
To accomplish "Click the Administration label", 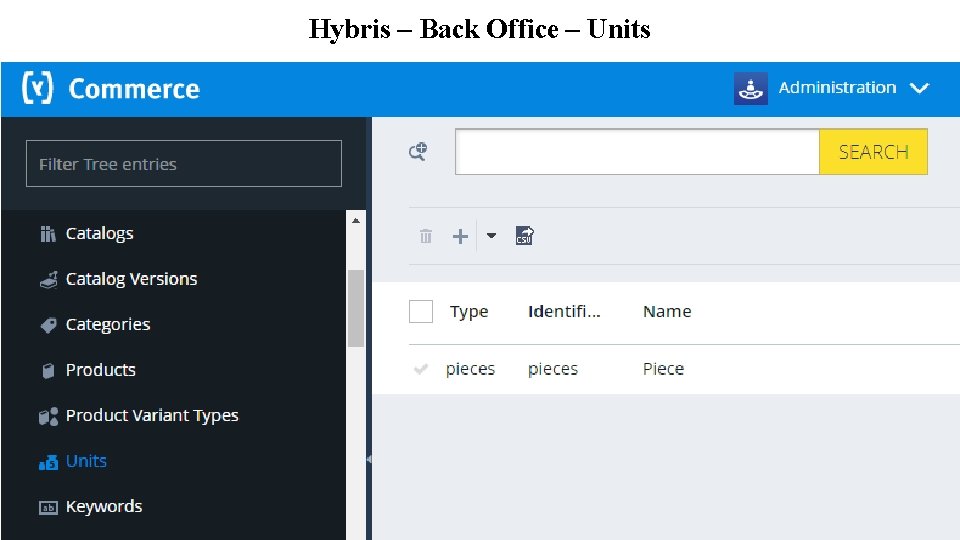I will 837,88.
